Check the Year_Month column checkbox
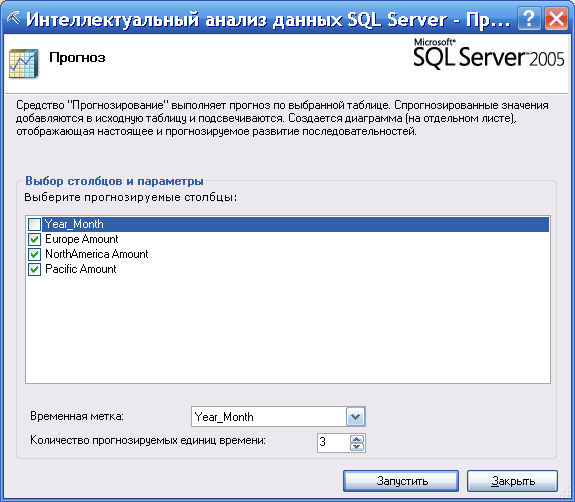The height and width of the screenshot is (502, 575). tap(34, 224)
